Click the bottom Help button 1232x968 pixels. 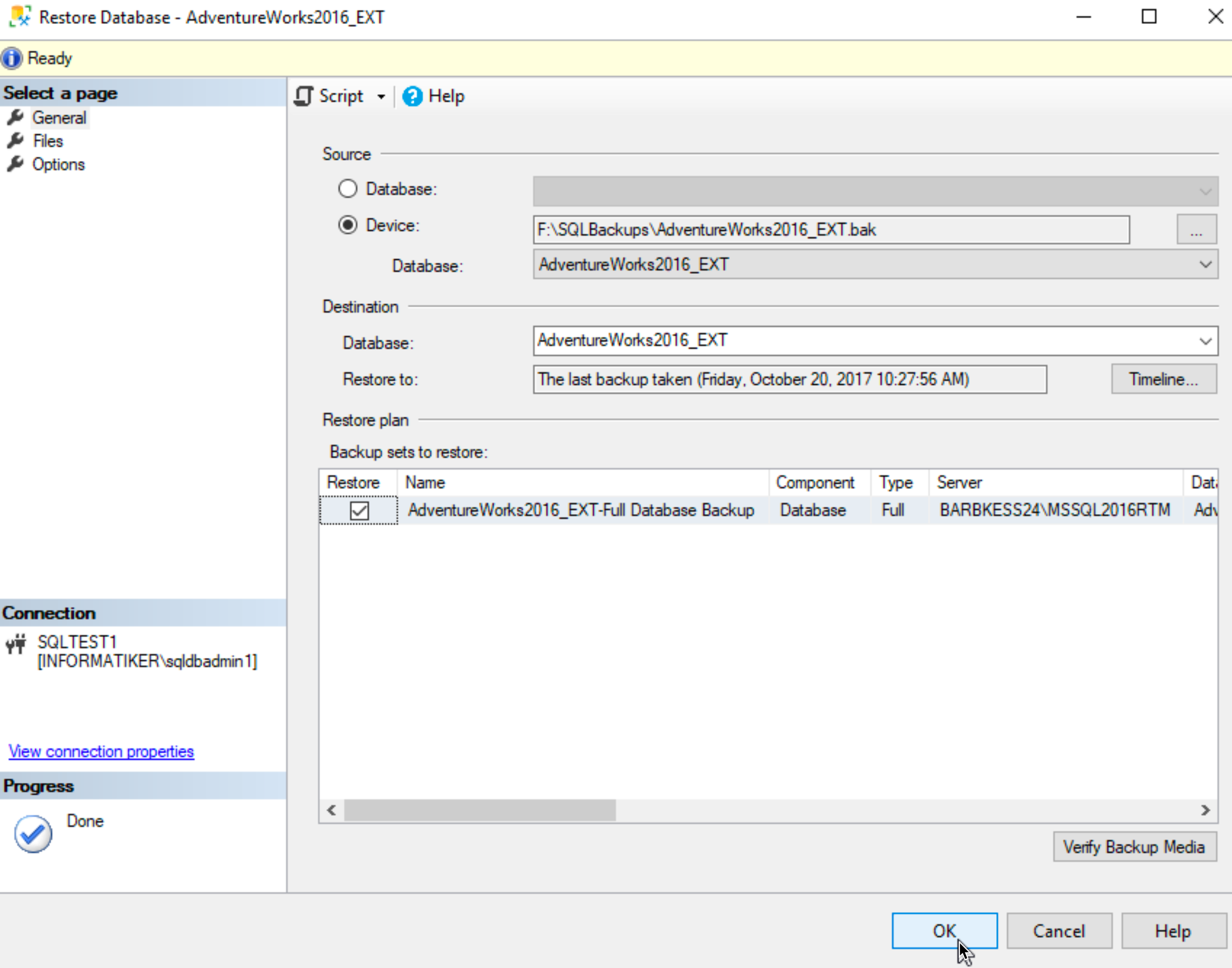1173,931
